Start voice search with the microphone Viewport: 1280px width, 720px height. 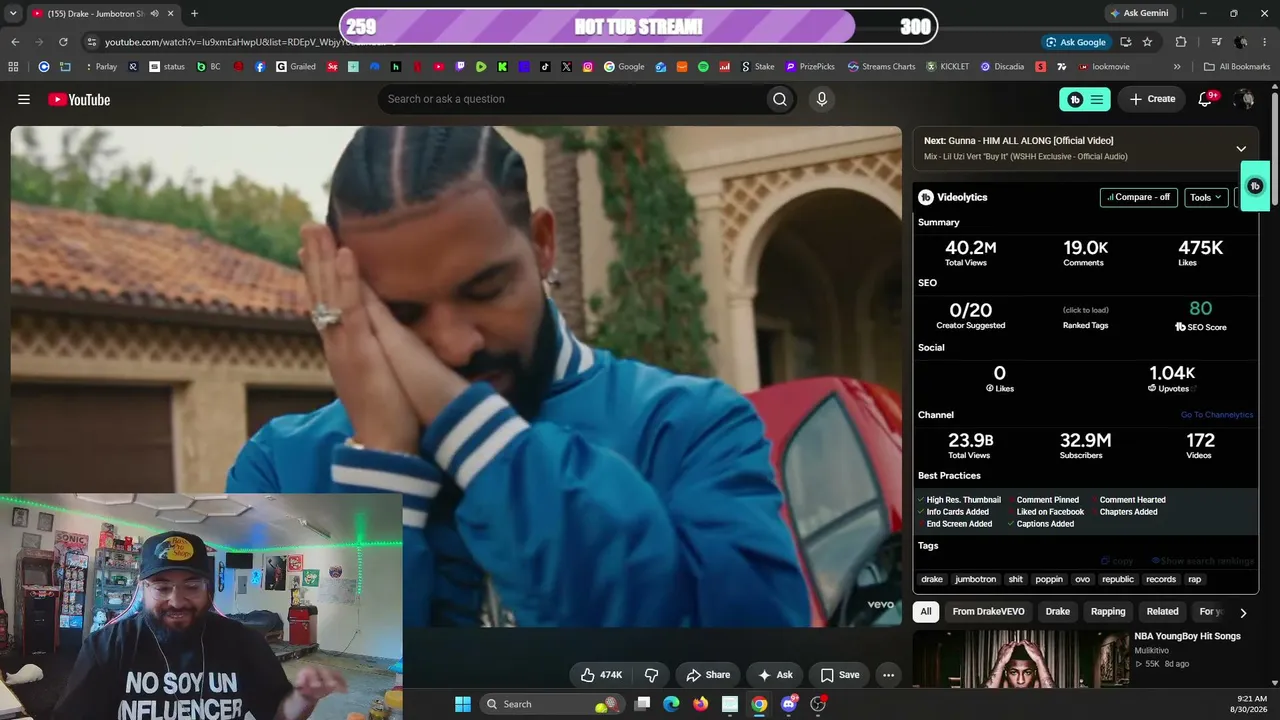[822, 99]
